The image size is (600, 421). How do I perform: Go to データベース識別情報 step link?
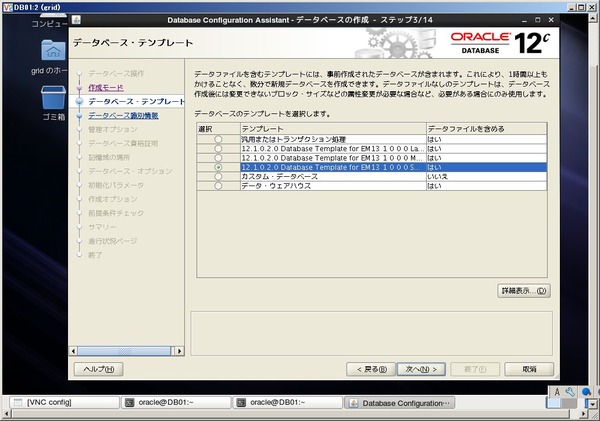pyautogui.click(x=123, y=116)
